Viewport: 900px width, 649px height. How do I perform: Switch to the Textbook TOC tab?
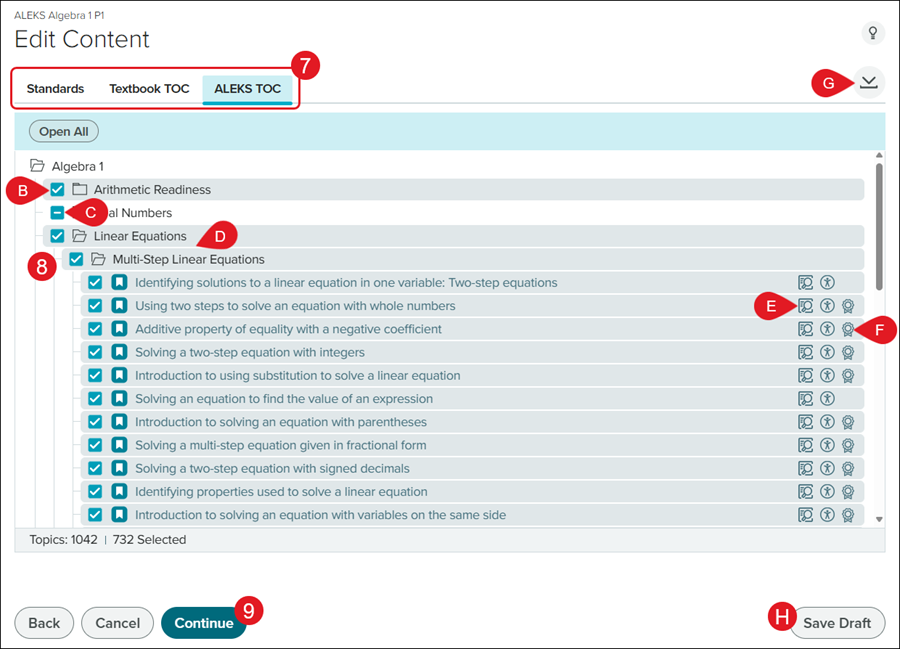click(149, 89)
